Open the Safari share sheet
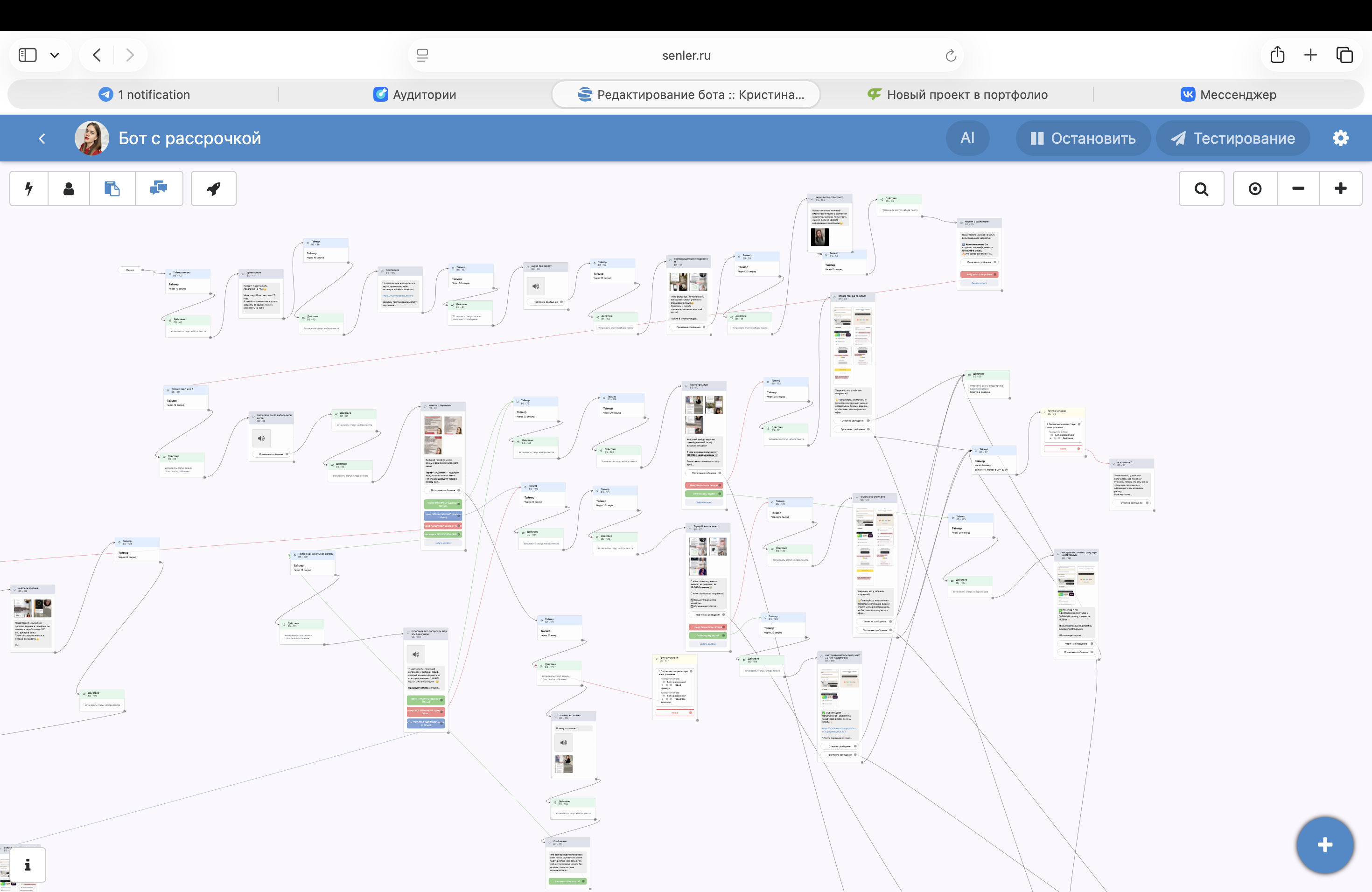1372x892 pixels. tap(1277, 55)
